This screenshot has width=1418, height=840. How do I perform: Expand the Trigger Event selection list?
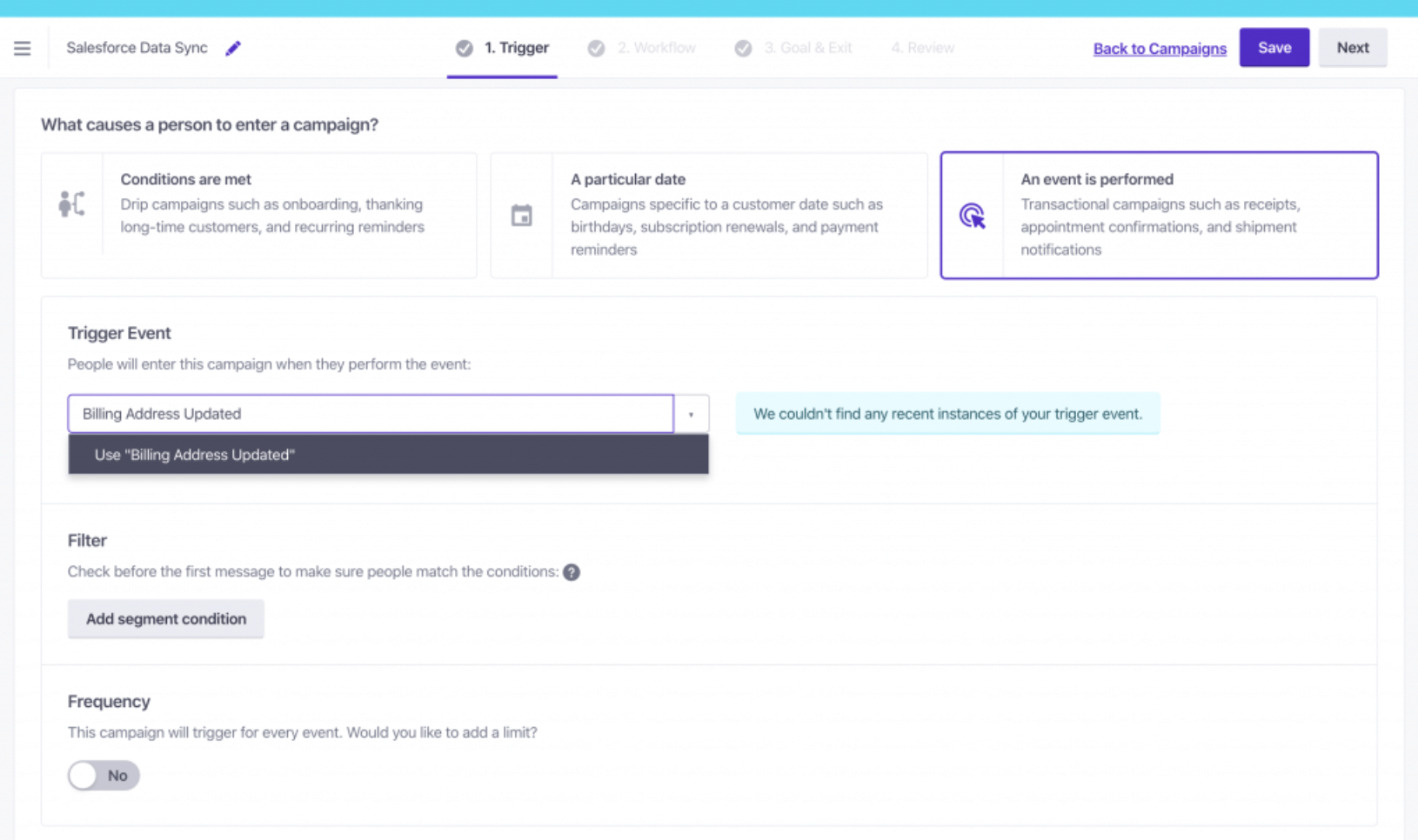pos(692,414)
